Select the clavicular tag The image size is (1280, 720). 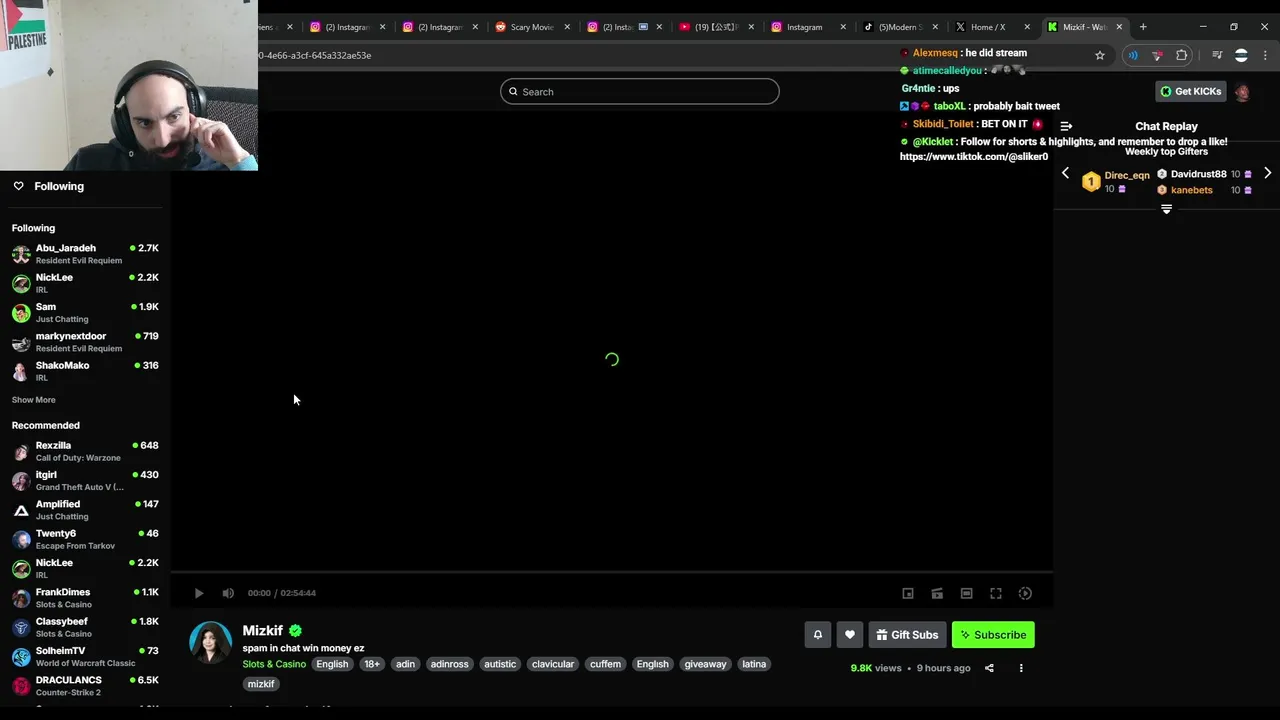click(x=553, y=664)
